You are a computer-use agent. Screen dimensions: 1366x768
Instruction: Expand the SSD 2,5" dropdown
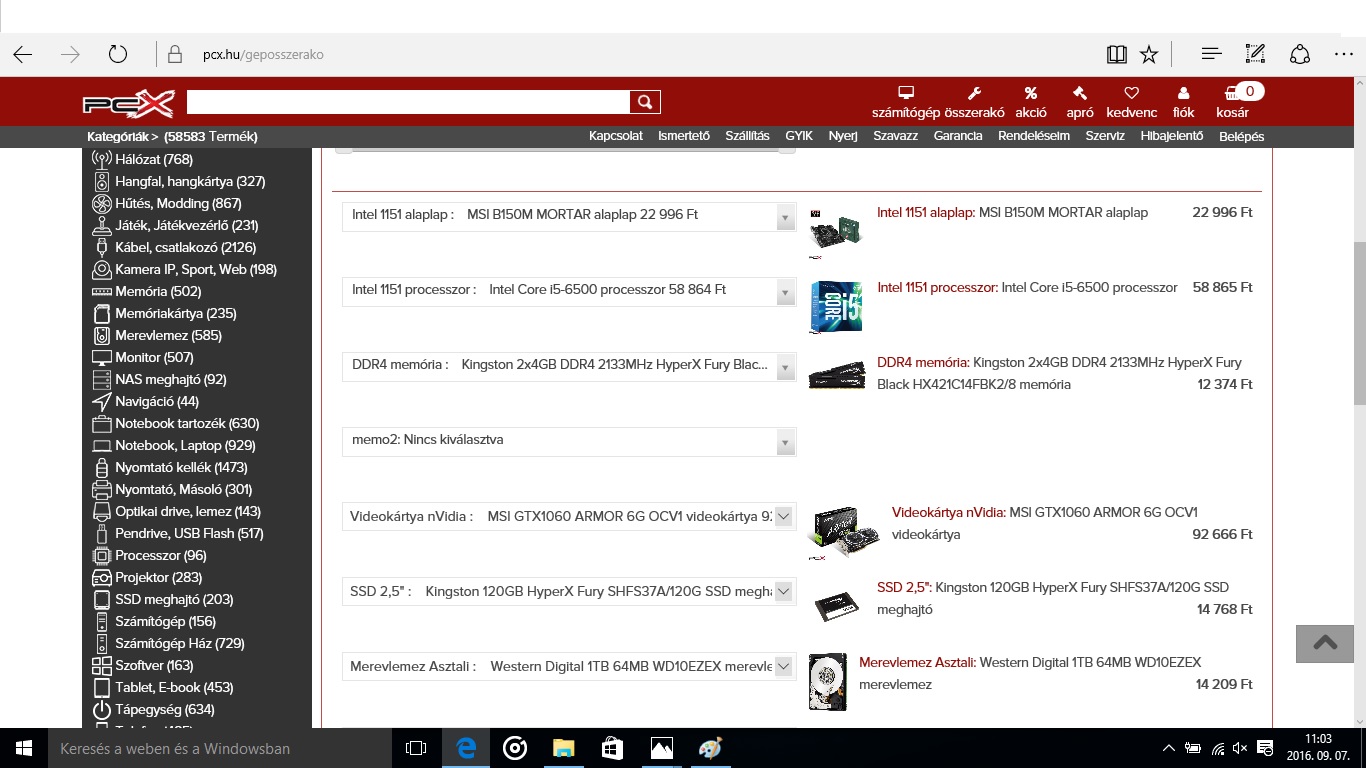click(x=784, y=591)
